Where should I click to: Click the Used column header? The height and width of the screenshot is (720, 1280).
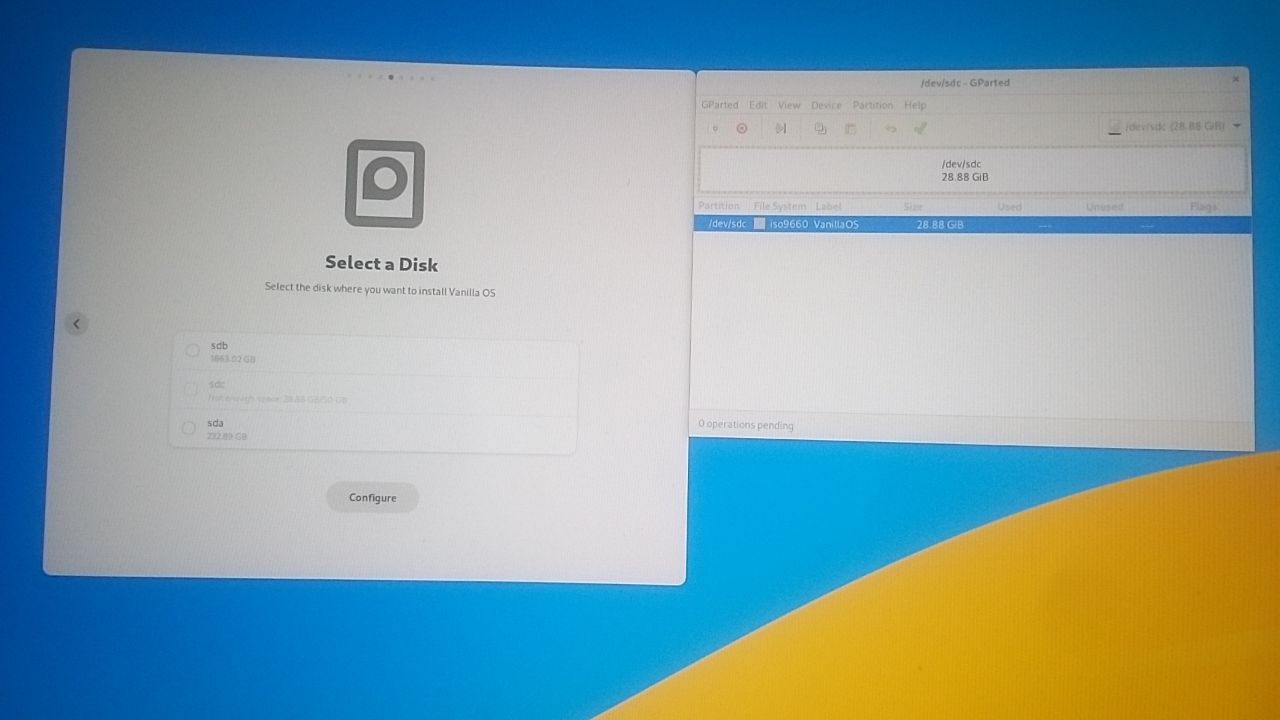1009,207
